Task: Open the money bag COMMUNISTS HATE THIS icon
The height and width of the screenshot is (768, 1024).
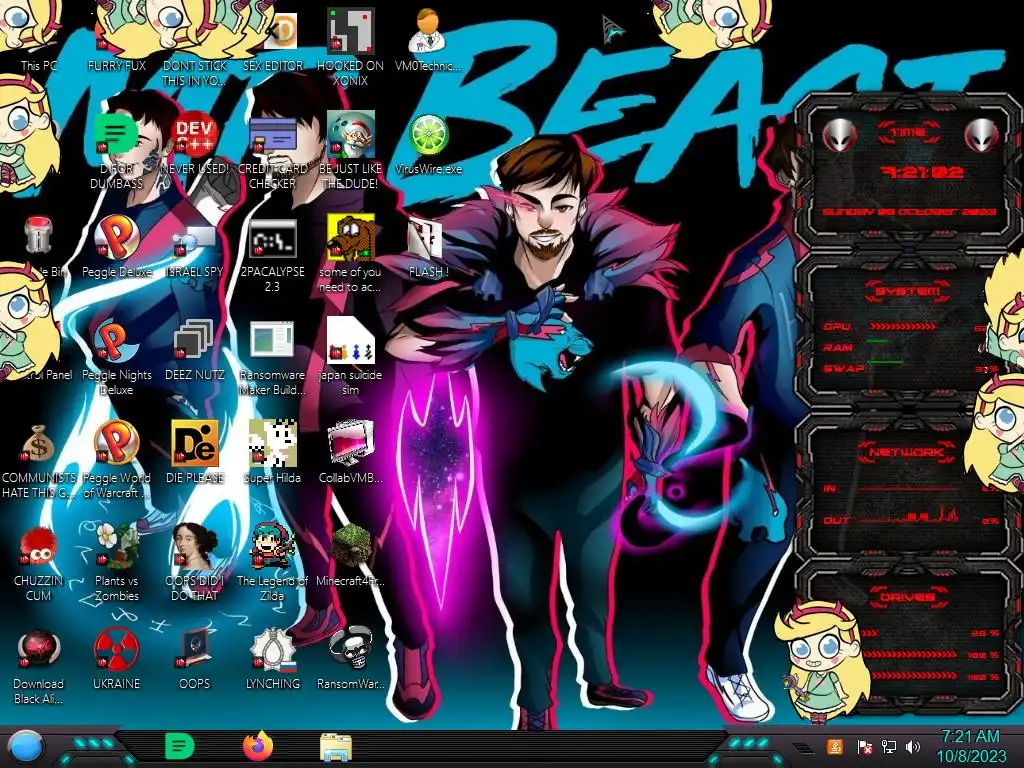Action: pos(38,444)
